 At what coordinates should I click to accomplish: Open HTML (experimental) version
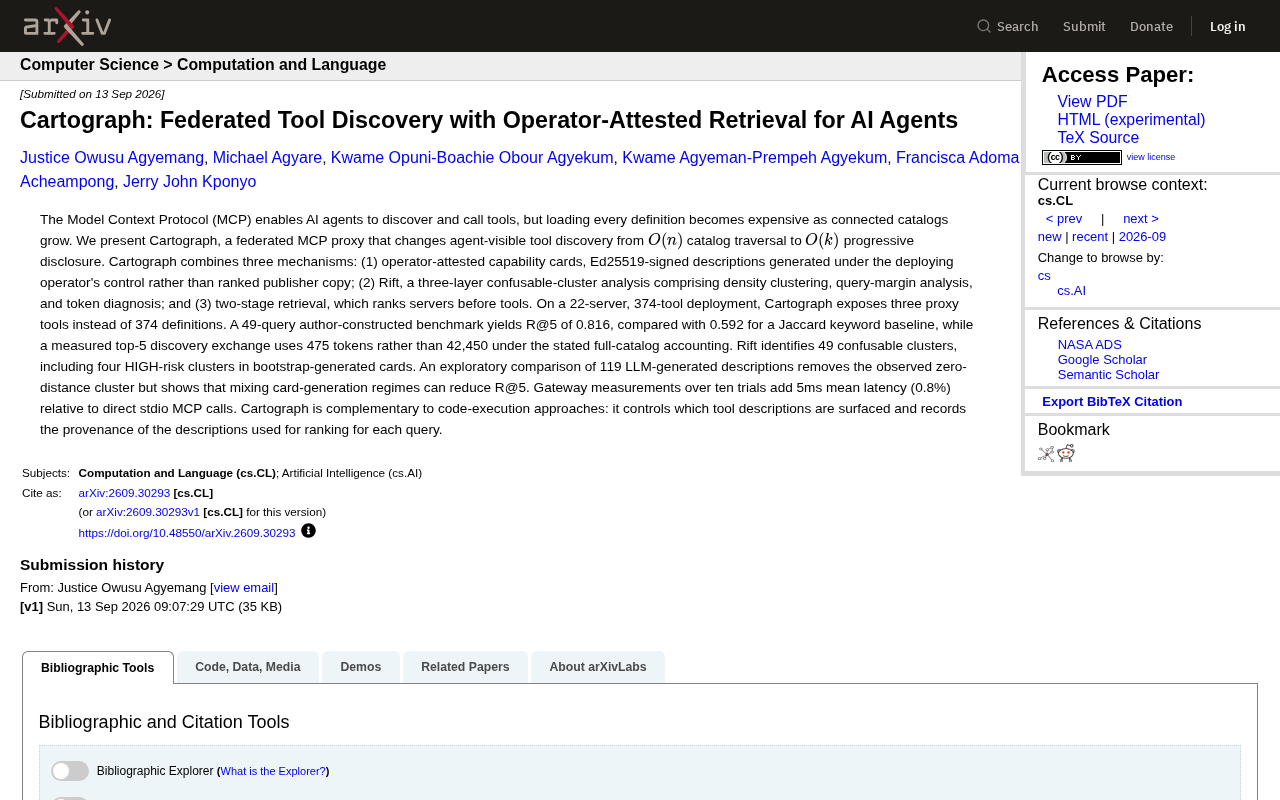[1131, 120]
